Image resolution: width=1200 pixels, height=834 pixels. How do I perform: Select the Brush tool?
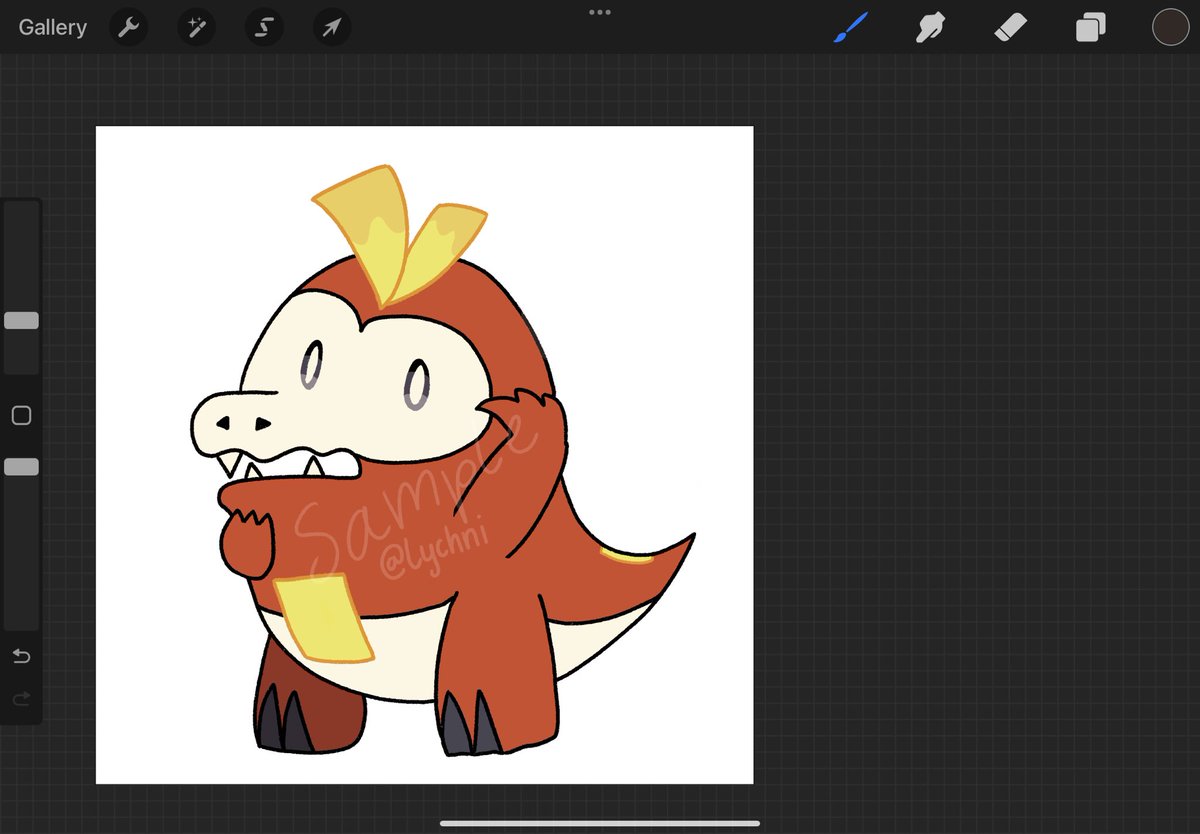coord(850,27)
